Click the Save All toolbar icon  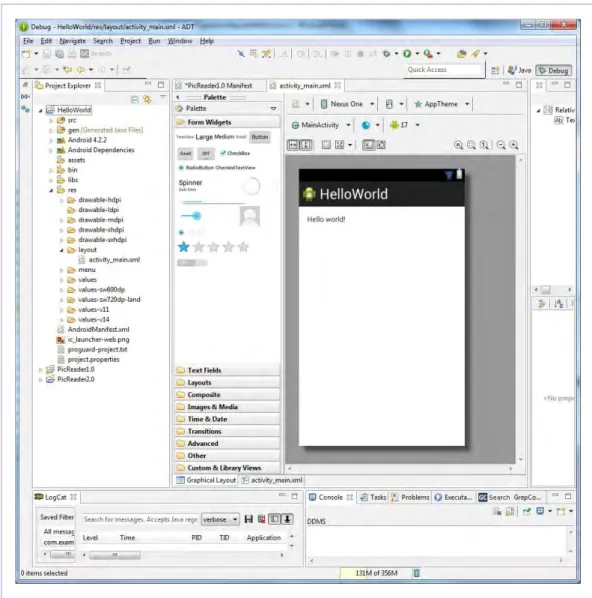pyautogui.click(x=60, y=54)
